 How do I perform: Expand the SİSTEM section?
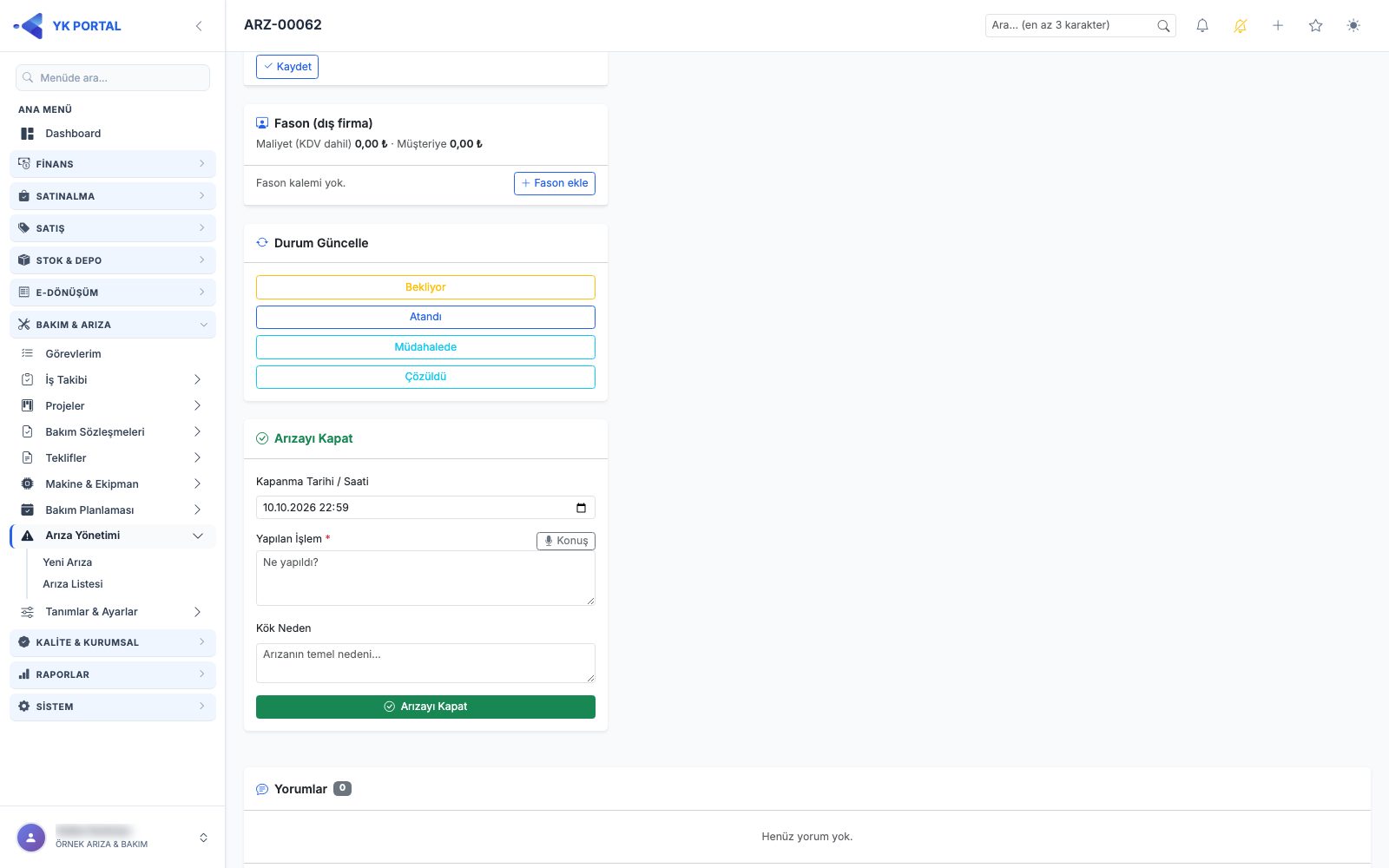click(113, 707)
